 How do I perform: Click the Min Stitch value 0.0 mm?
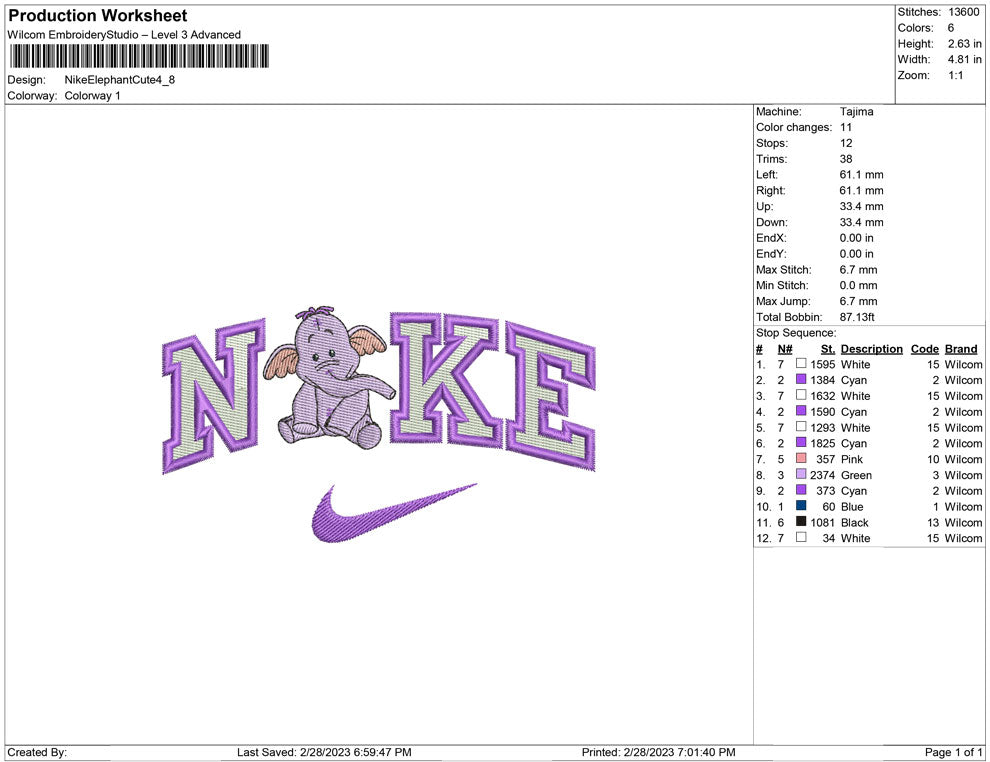[x=858, y=285]
